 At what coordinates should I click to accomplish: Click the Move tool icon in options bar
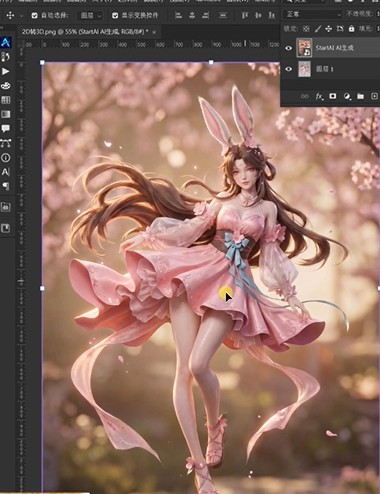pos(10,15)
